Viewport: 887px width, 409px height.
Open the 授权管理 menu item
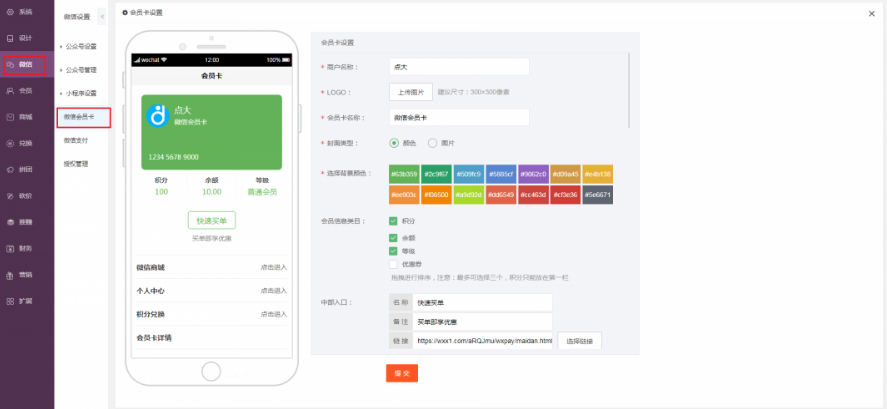[x=77, y=163]
